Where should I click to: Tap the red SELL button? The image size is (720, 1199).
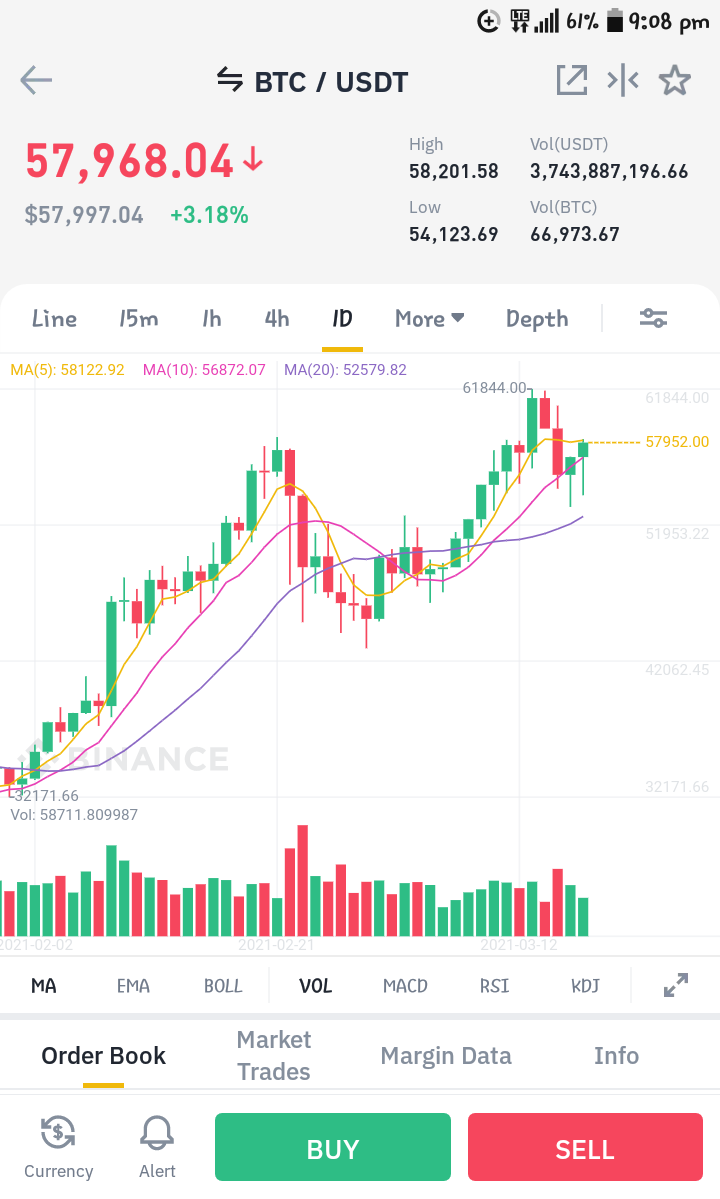point(585,1147)
